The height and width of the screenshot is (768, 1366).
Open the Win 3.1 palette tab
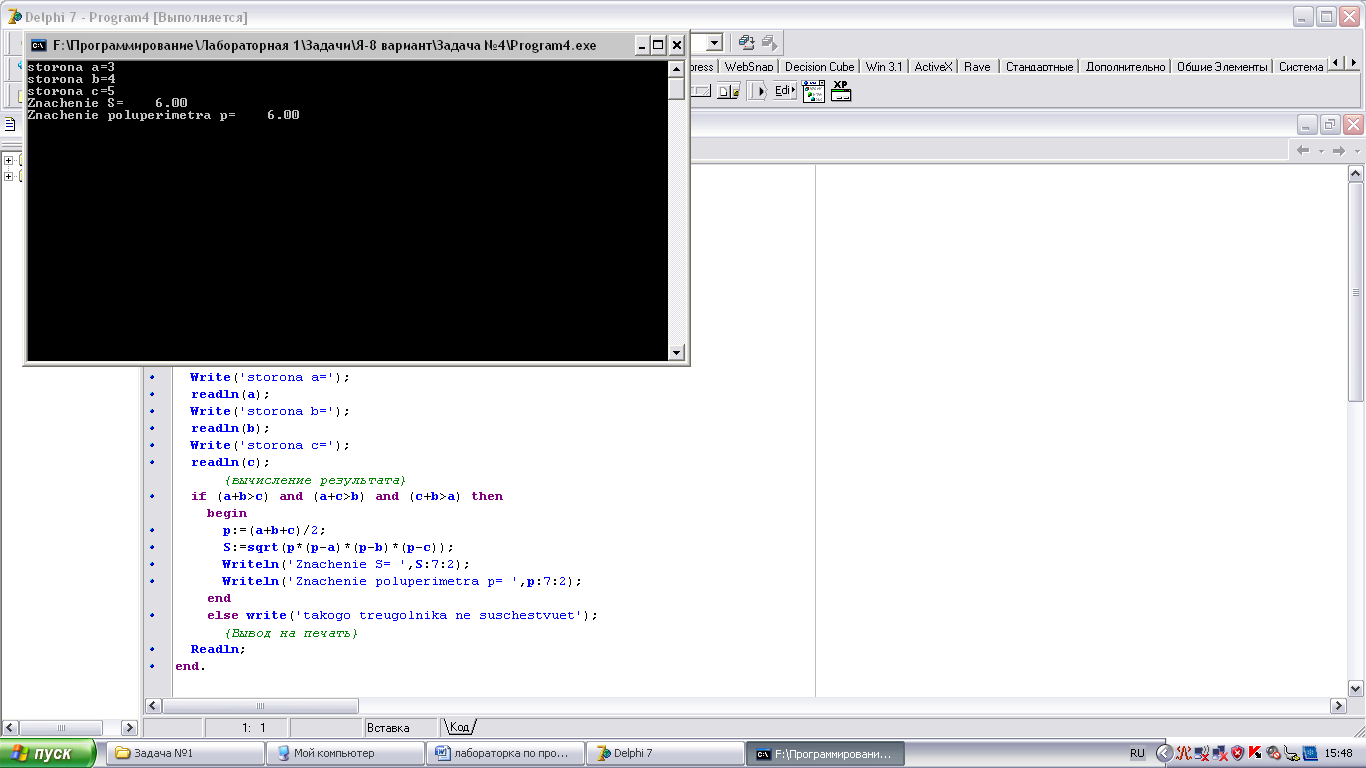coord(883,66)
